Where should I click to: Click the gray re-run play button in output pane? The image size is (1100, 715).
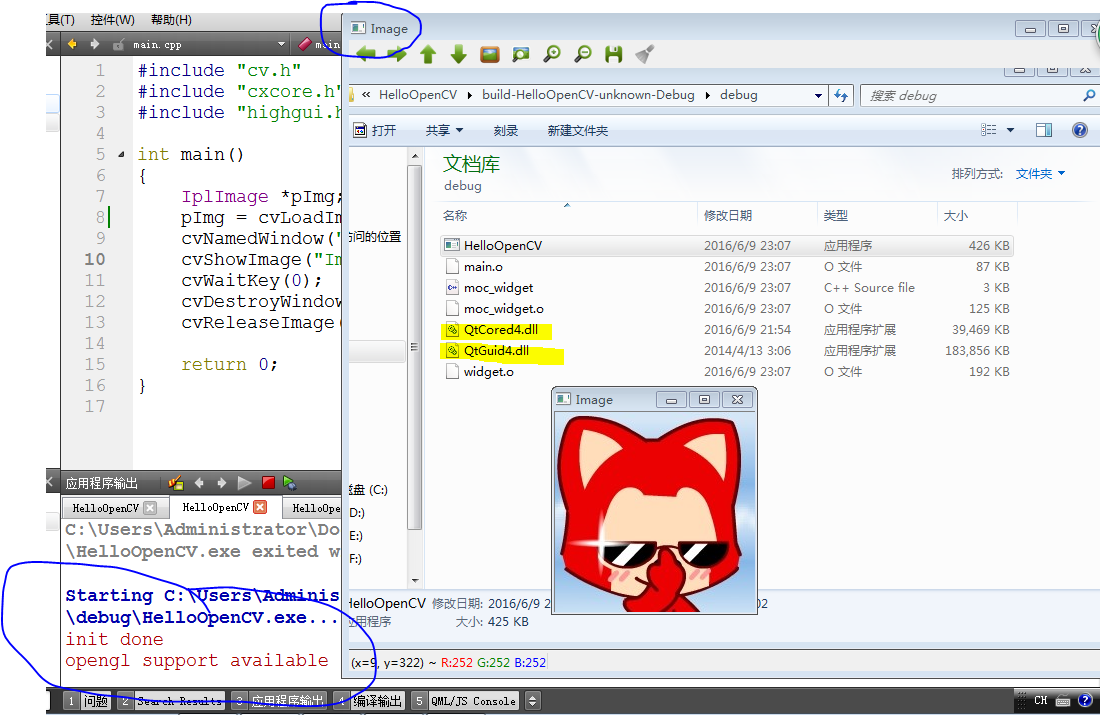pos(244,483)
